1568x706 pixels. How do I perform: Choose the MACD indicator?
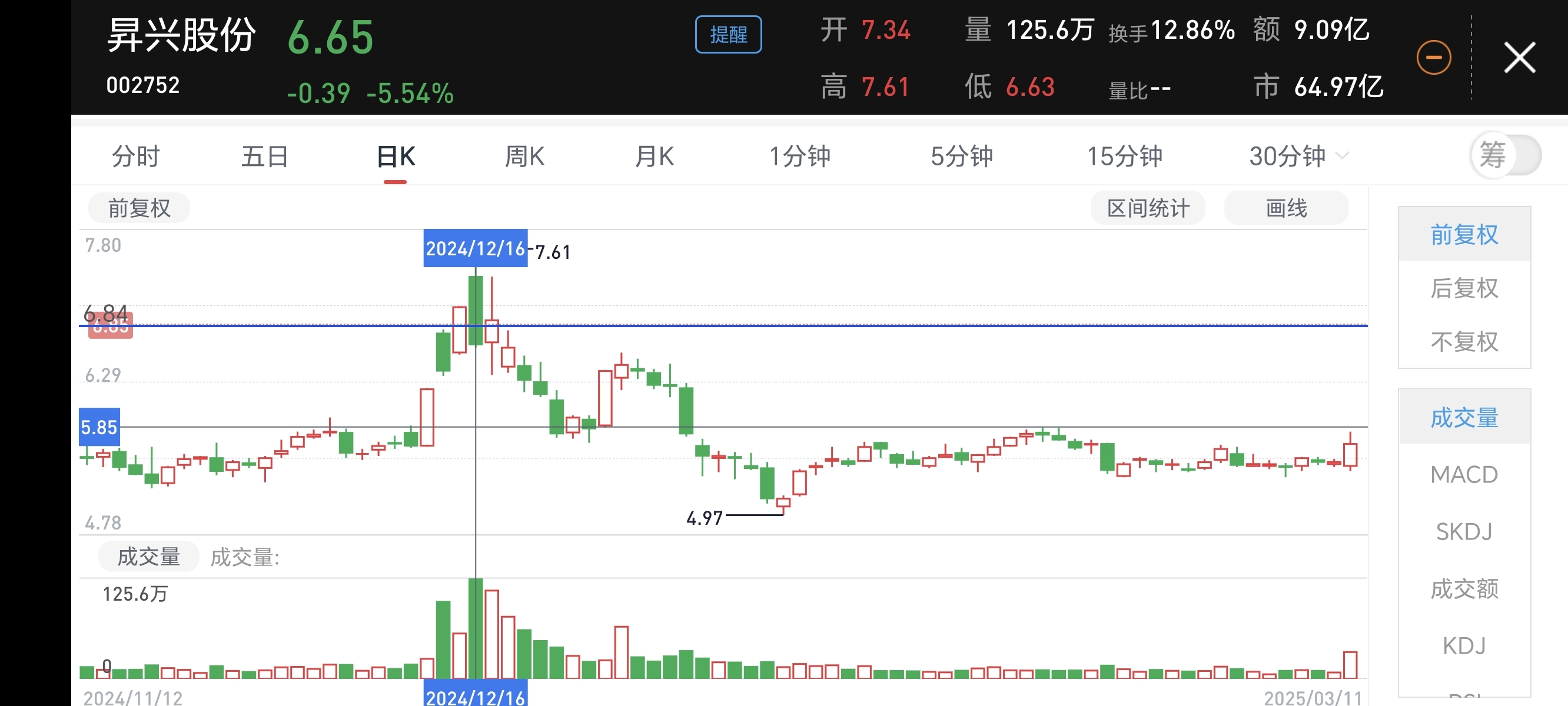(x=1464, y=474)
